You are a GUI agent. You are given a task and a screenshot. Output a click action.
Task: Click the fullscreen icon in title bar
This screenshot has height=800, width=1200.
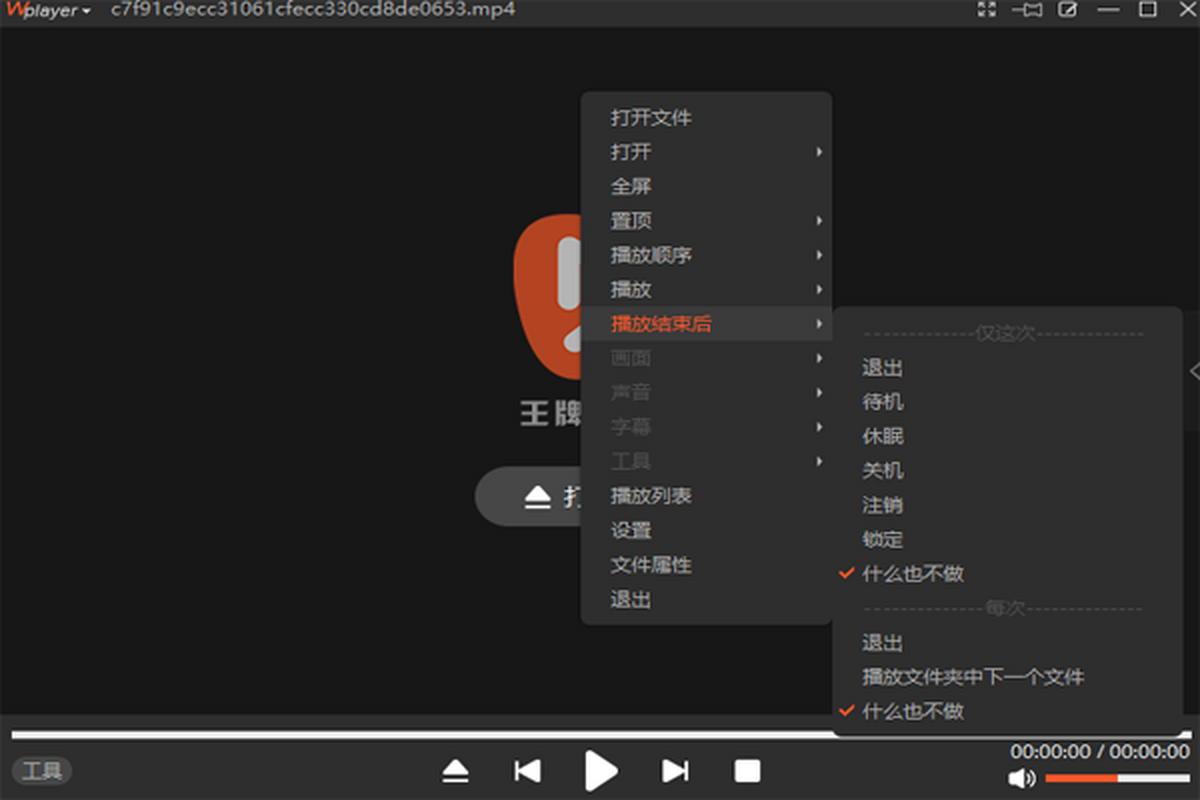tap(987, 10)
